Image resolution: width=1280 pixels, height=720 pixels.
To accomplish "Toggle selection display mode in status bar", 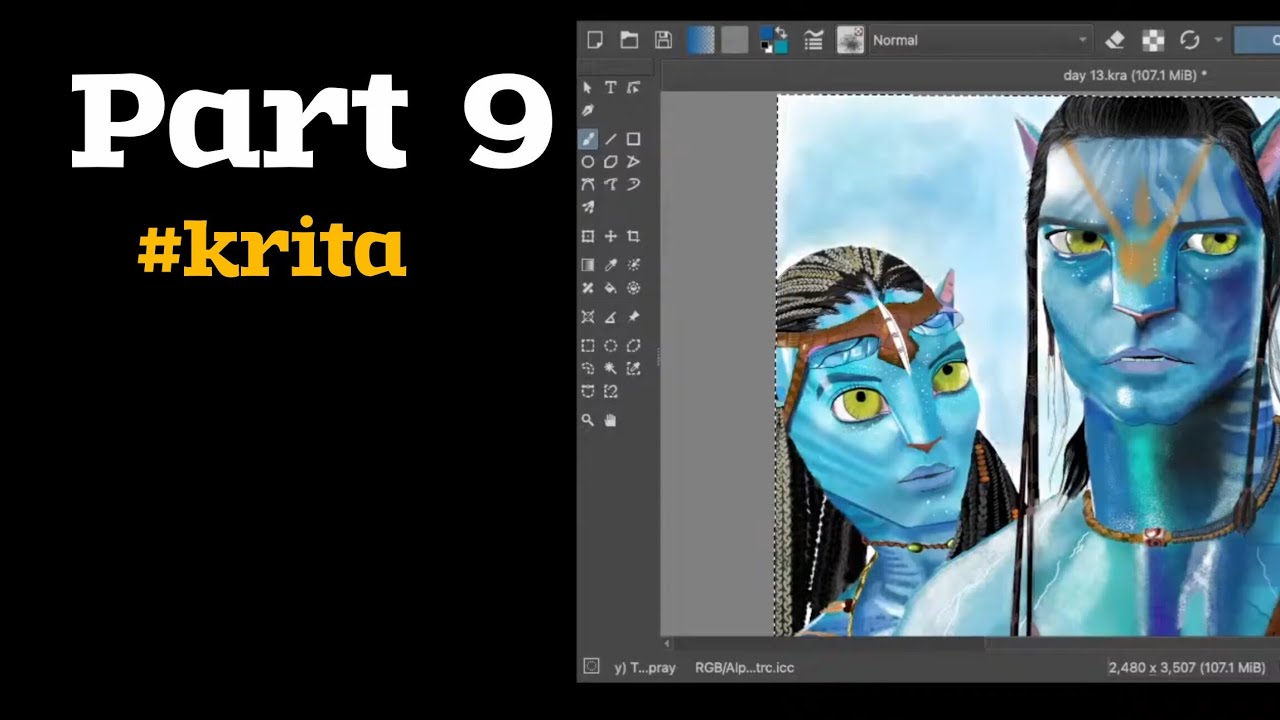I will tap(591, 666).
